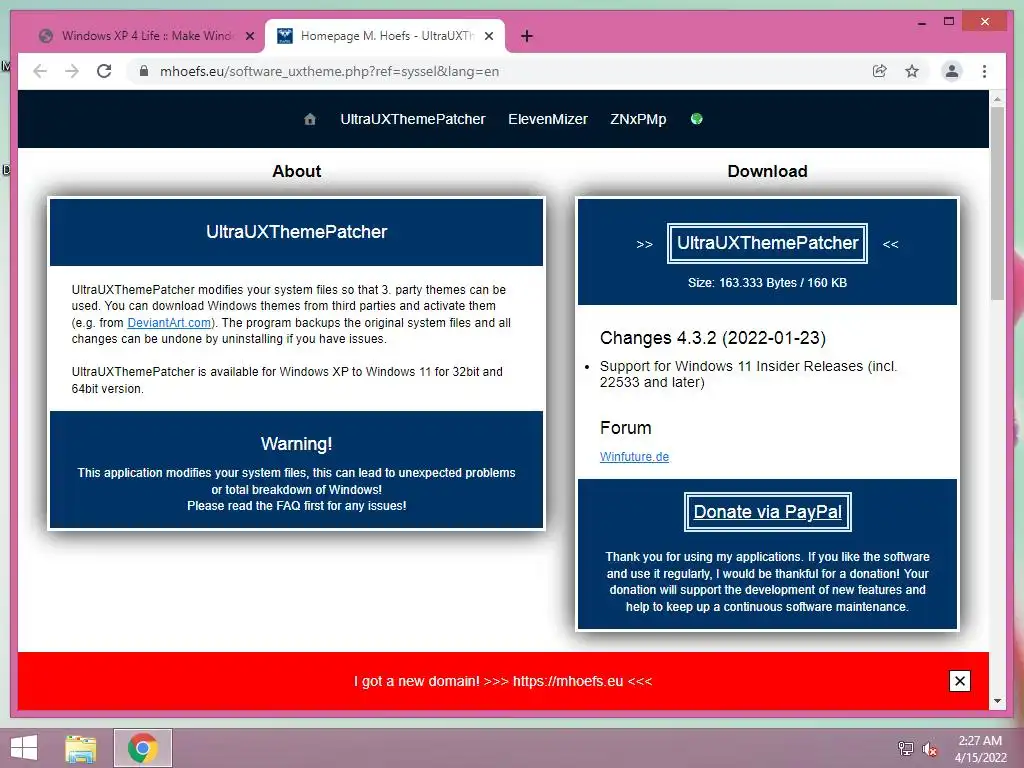1024x768 pixels.
Task: Click the scrollbar down arrow
Action: (x=997, y=701)
